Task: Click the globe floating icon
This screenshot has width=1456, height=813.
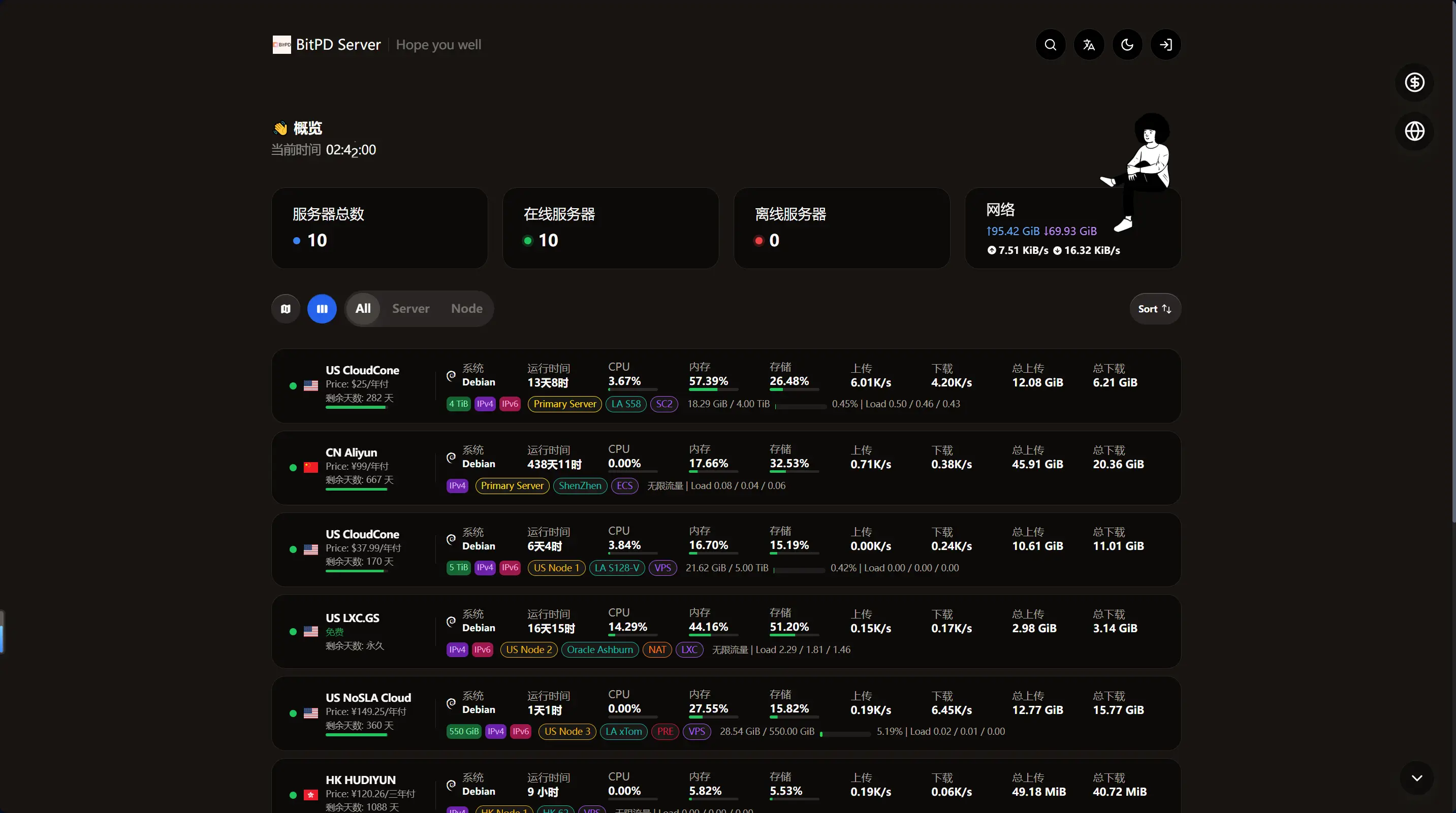Action: (x=1415, y=131)
